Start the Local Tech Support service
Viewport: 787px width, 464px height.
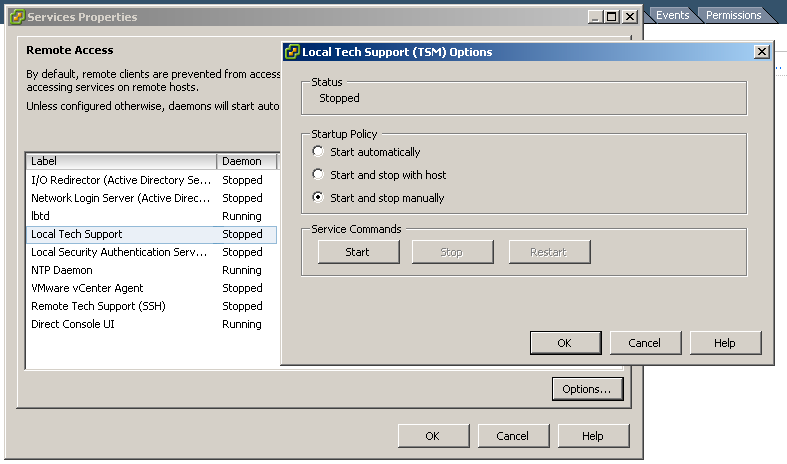(358, 252)
